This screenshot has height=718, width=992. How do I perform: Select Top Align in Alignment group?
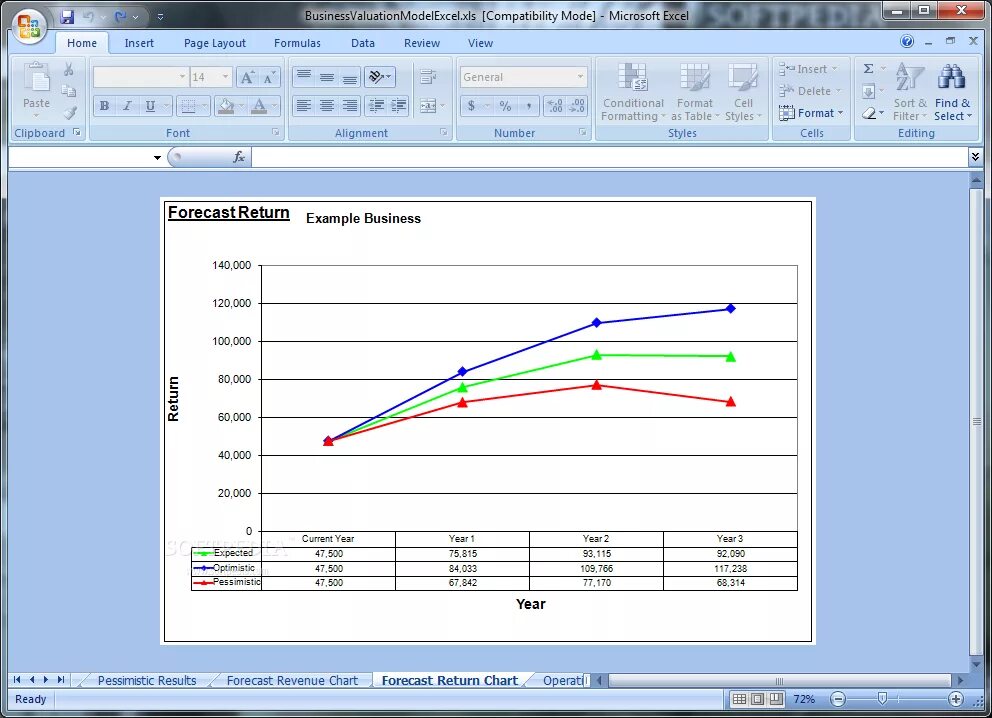point(304,77)
